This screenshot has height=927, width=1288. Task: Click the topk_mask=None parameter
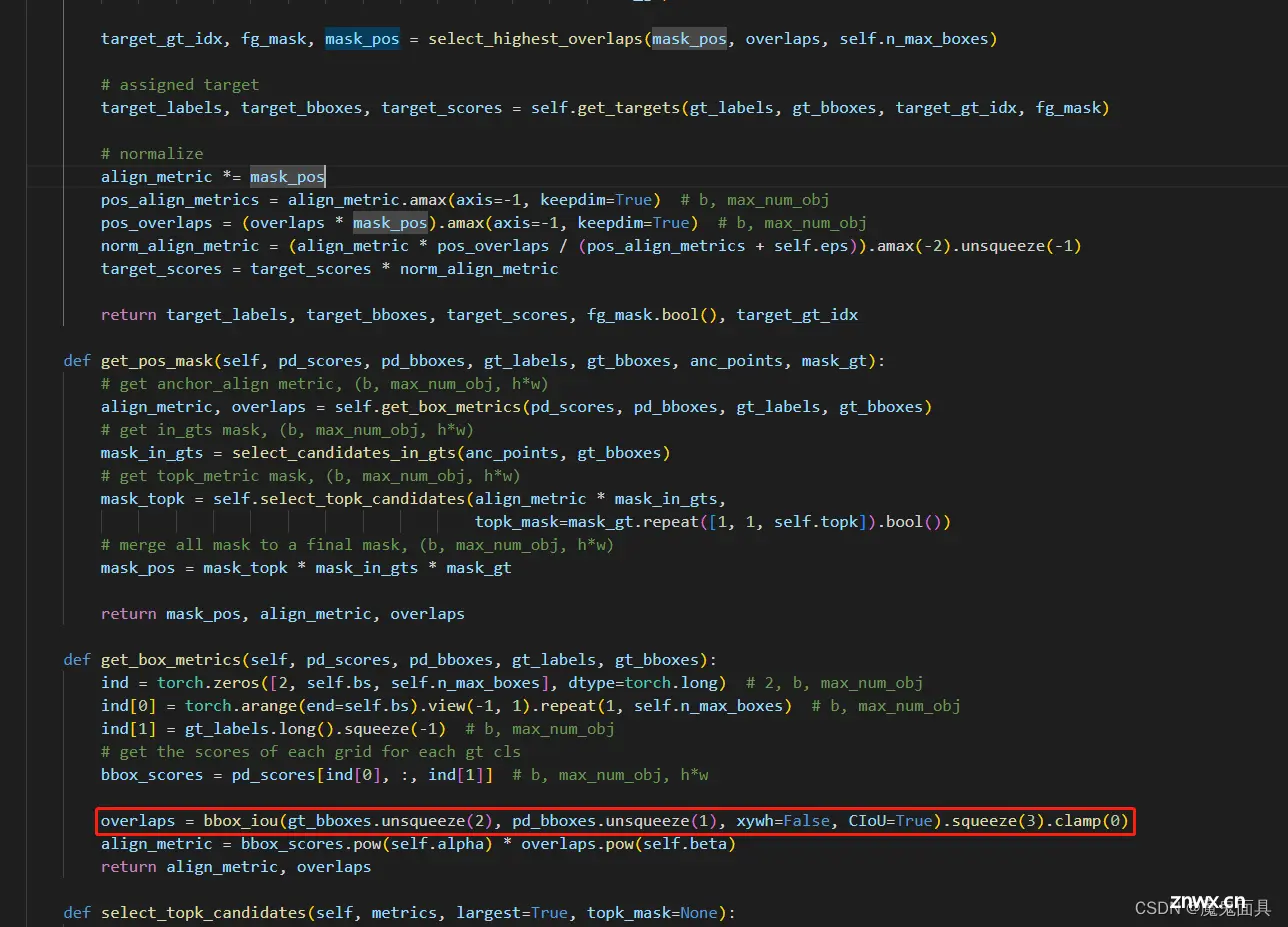652,913
